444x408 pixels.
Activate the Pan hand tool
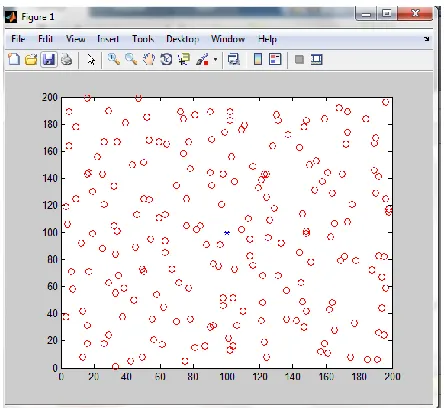pyautogui.click(x=149, y=60)
